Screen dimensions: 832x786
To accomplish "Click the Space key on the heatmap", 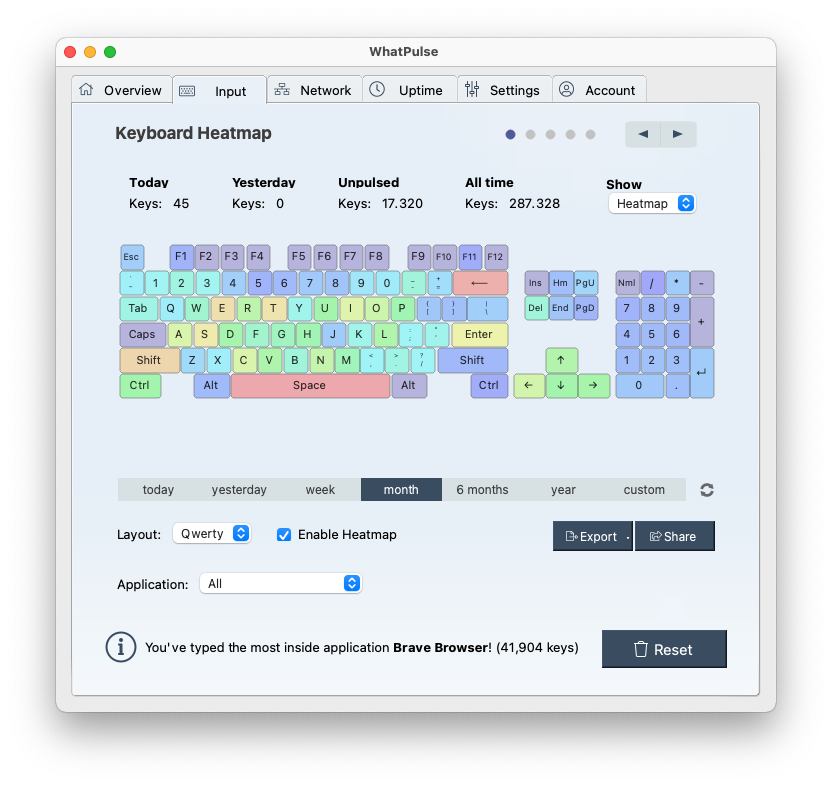I will 310,385.
